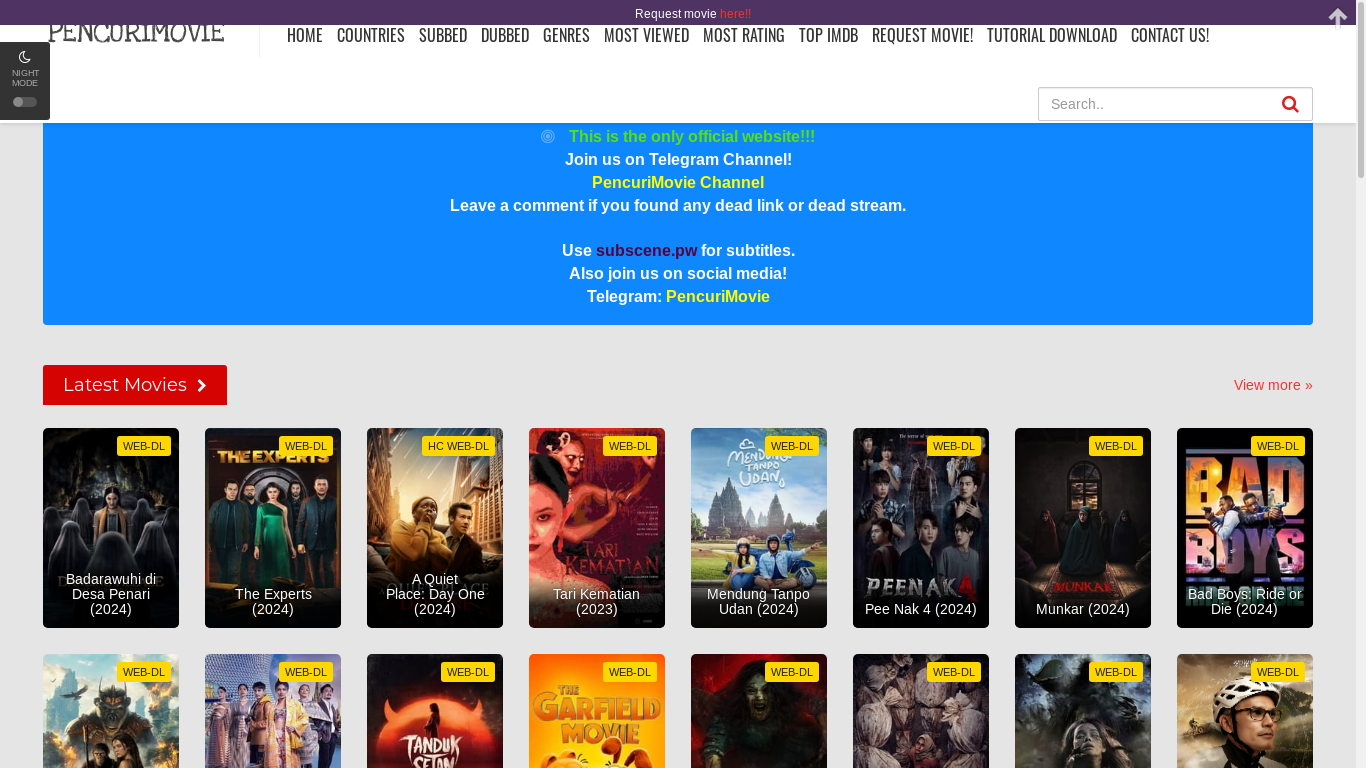Open the Telegram PencuriMovie link
The height and width of the screenshot is (768, 1366).
(718, 296)
